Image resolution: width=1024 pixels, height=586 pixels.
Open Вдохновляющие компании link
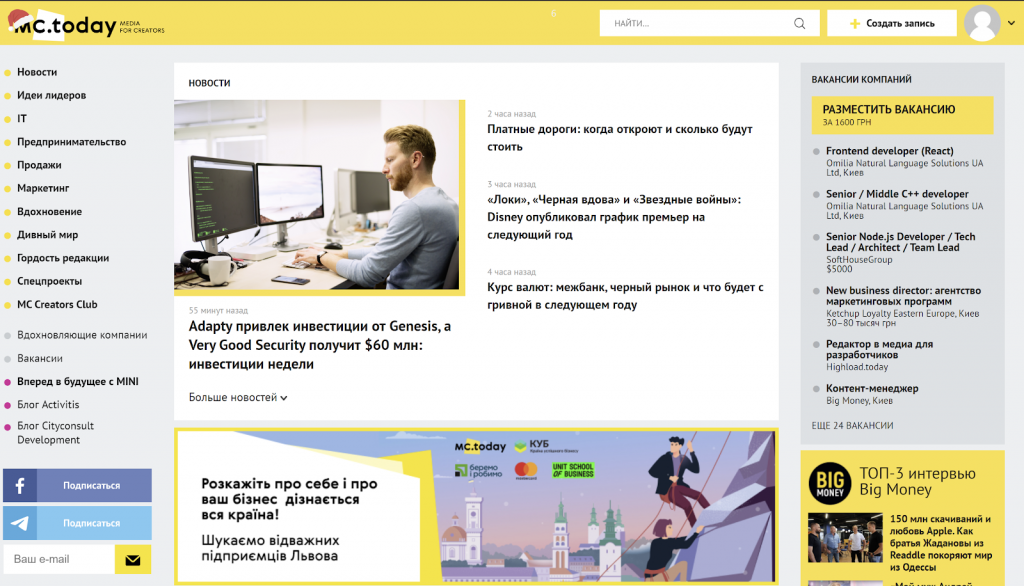[82, 335]
